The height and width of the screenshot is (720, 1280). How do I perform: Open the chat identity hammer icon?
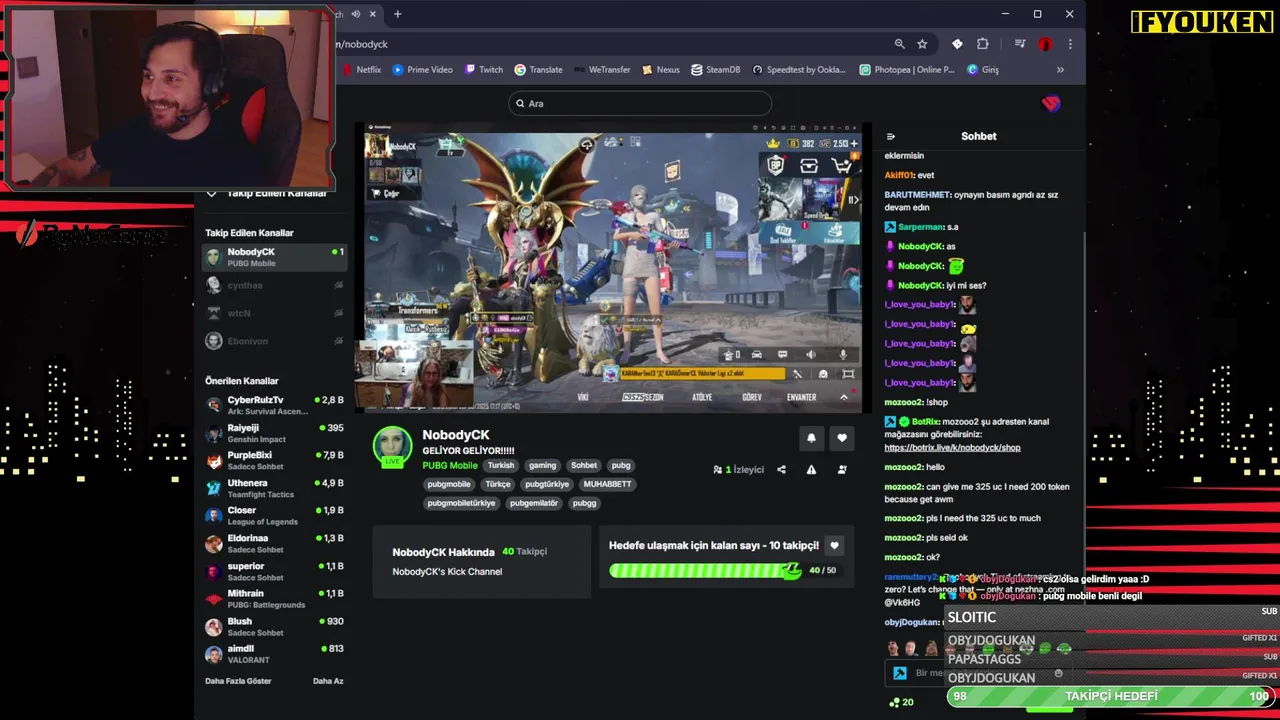pyautogui.click(x=899, y=674)
